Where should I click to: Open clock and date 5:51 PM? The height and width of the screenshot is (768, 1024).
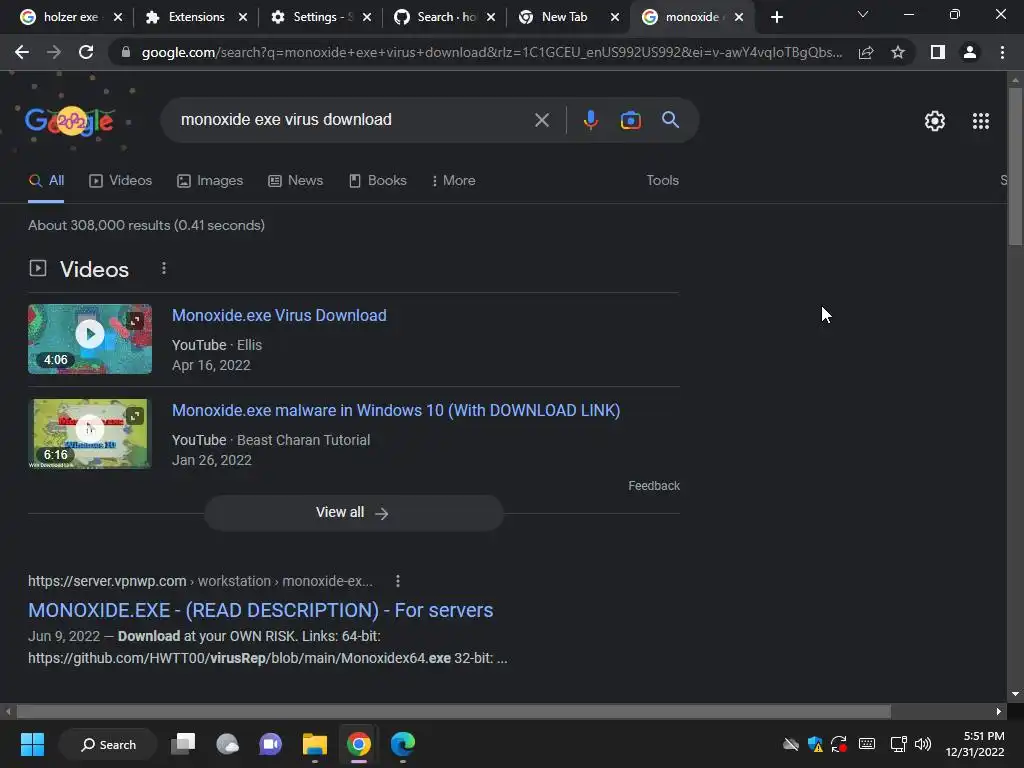(975, 744)
